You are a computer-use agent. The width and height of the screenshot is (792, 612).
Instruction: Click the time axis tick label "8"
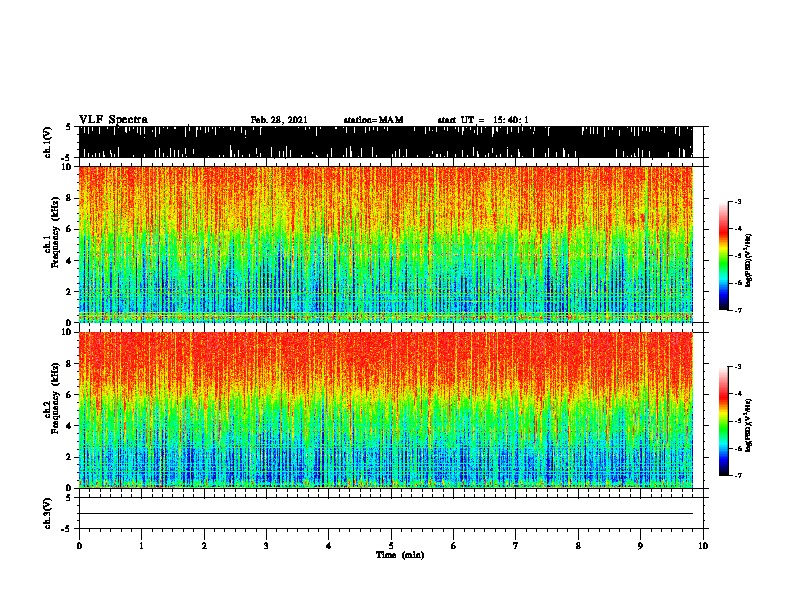point(578,546)
